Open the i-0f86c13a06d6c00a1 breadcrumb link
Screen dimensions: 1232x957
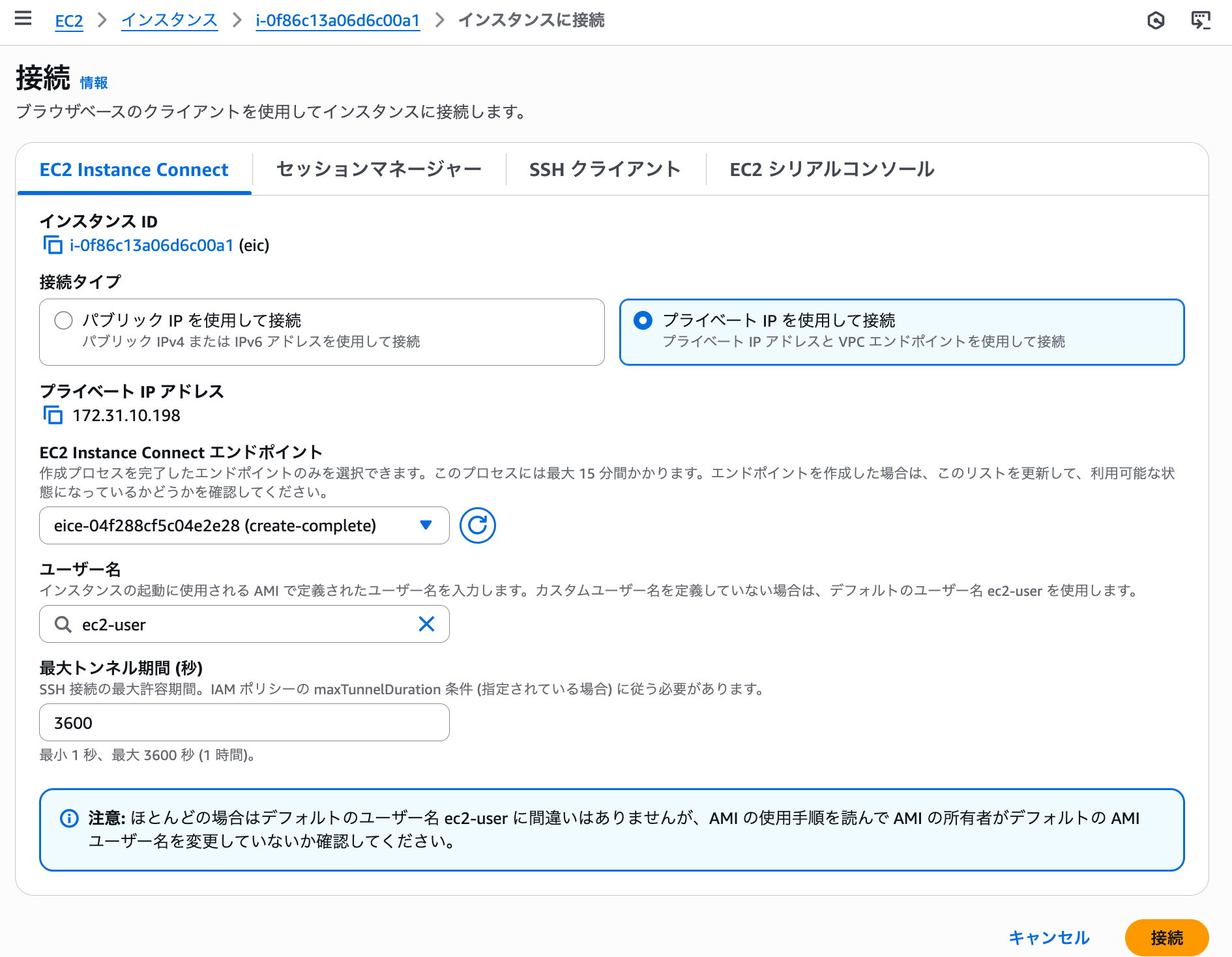pos(338,21)
